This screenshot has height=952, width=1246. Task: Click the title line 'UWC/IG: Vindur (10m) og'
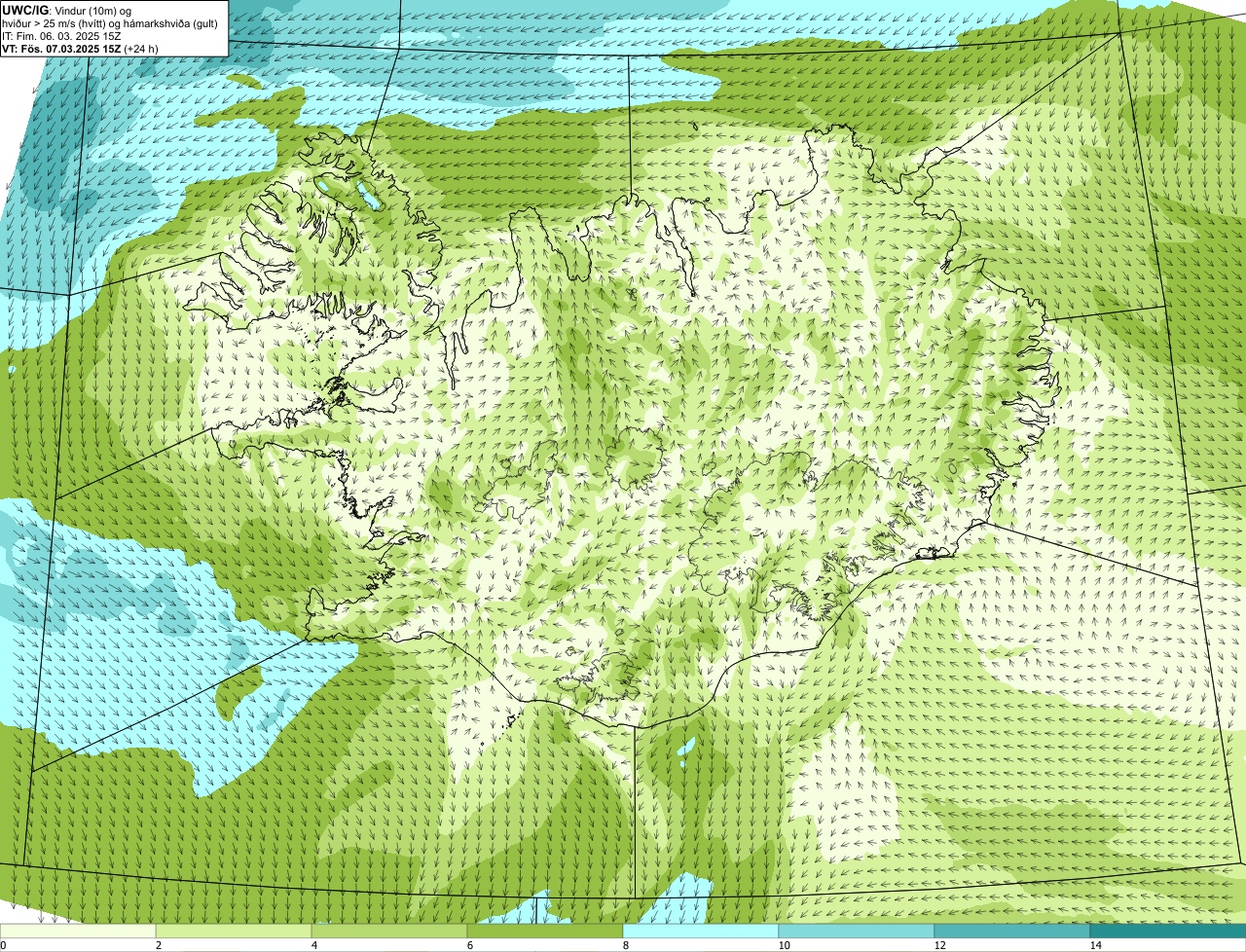pyautogui.click(x=67, y=9)
